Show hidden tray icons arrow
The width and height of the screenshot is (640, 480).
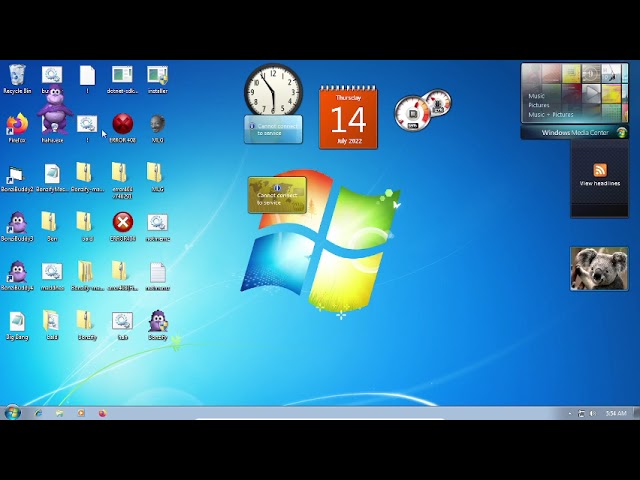pos(570,413)
